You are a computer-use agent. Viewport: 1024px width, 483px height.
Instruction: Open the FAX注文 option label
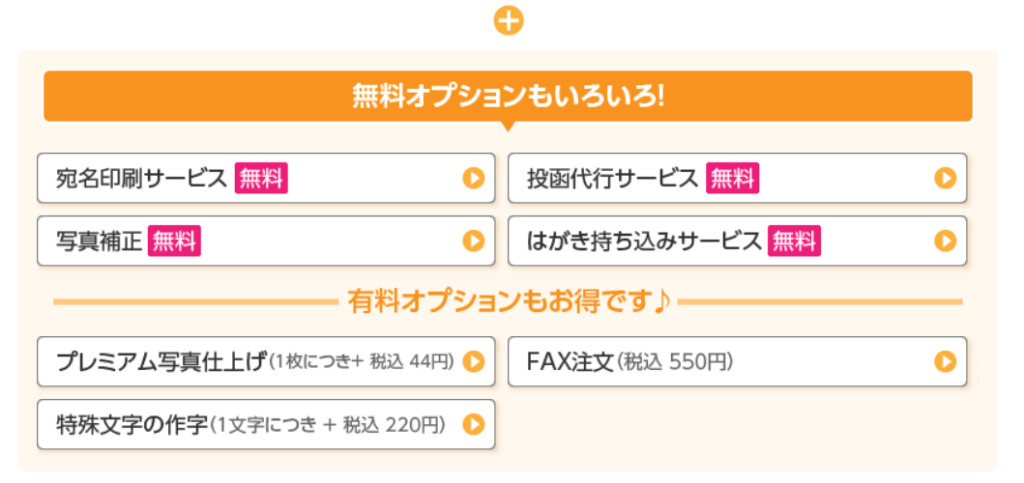point(571,361)
